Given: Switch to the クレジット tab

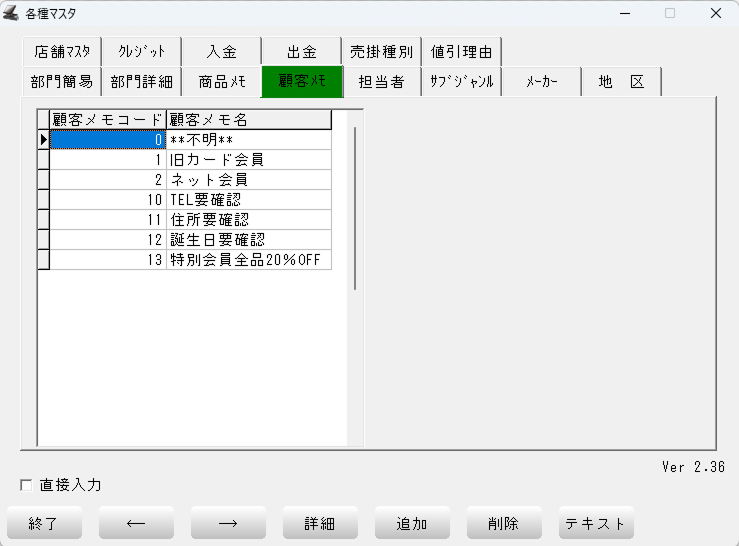Looking at the screenshot, I should 141,51.
